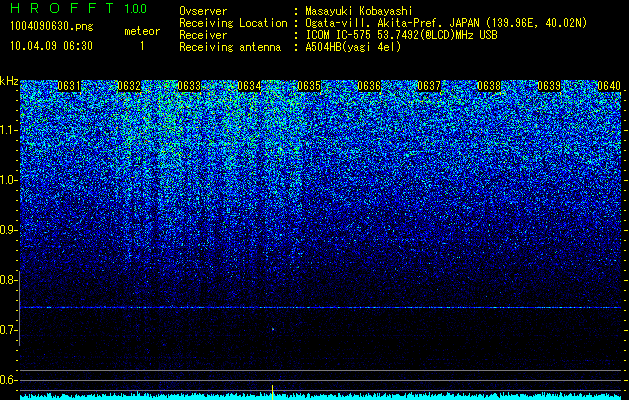Click the 0.6 frequency axis label
The width and height of the screenshot is (629, 400).
[9, 380]
